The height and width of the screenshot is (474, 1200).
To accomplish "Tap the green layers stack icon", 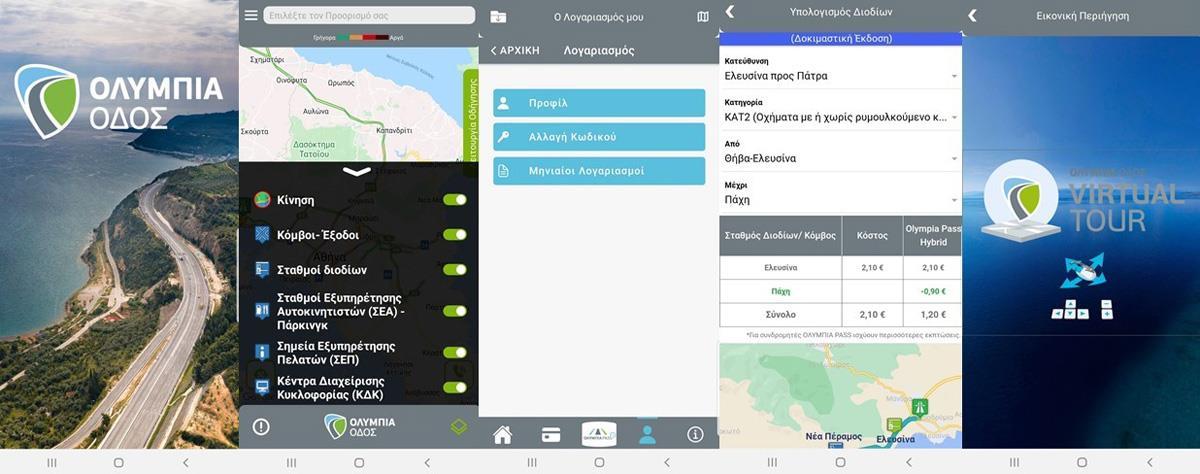I will (x=458, y=427).
